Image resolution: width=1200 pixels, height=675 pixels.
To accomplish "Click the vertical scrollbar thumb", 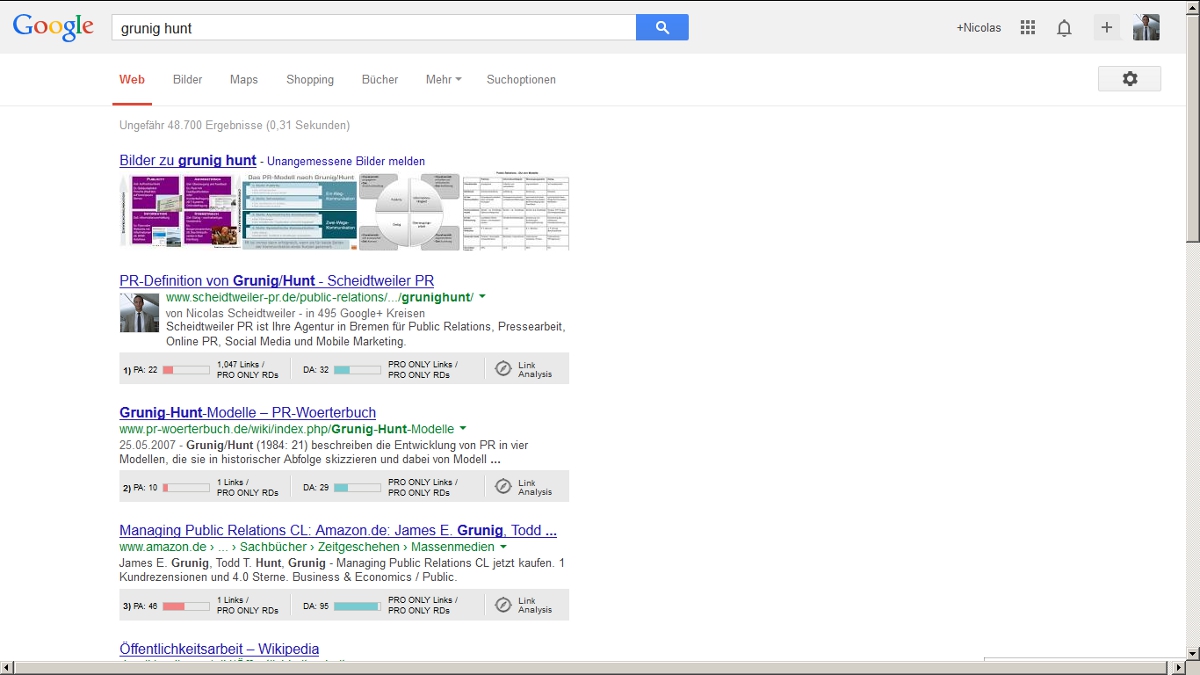I will 1192,128.
